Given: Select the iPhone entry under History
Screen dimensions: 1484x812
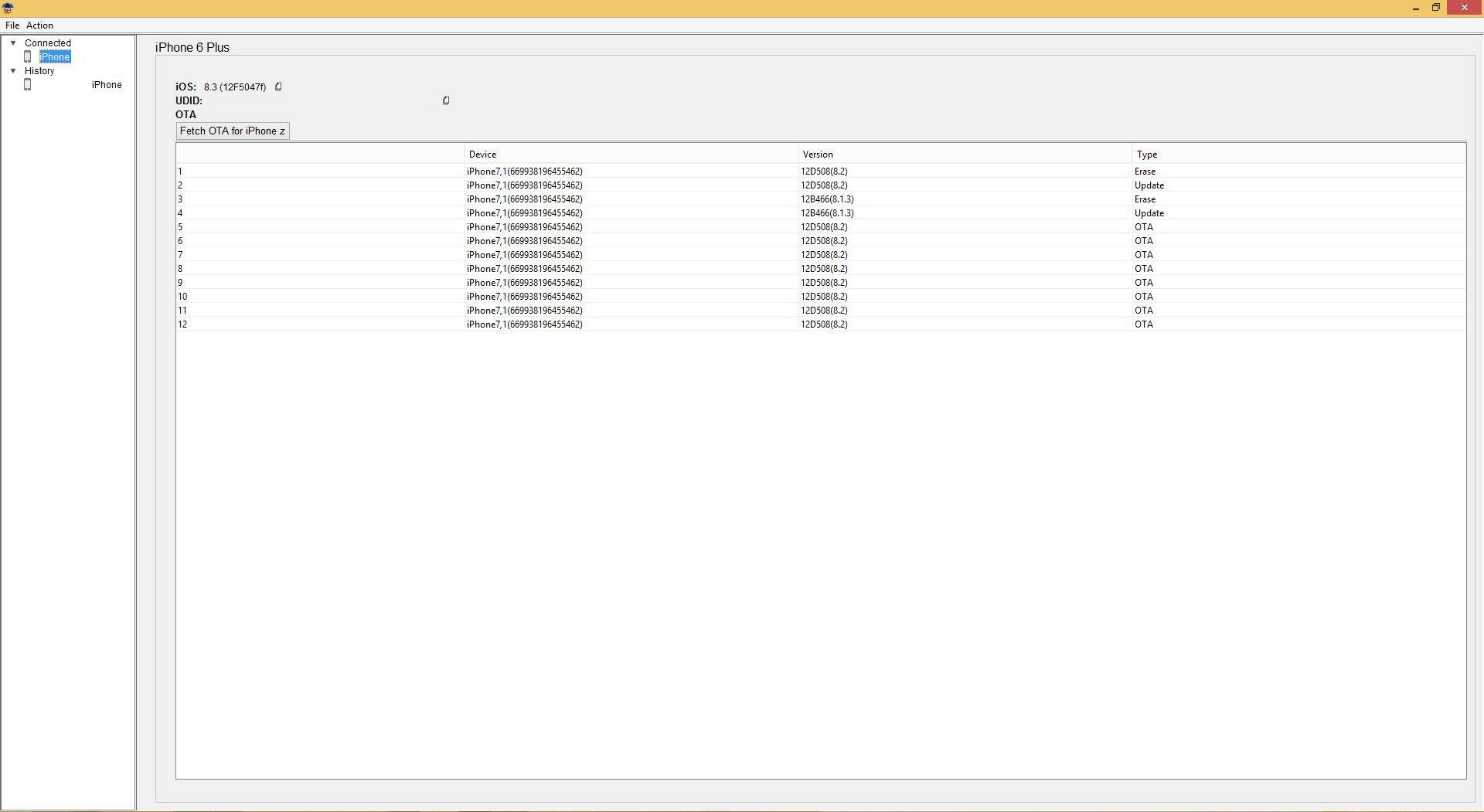Looking at the screenshot, I should point(107,84).
